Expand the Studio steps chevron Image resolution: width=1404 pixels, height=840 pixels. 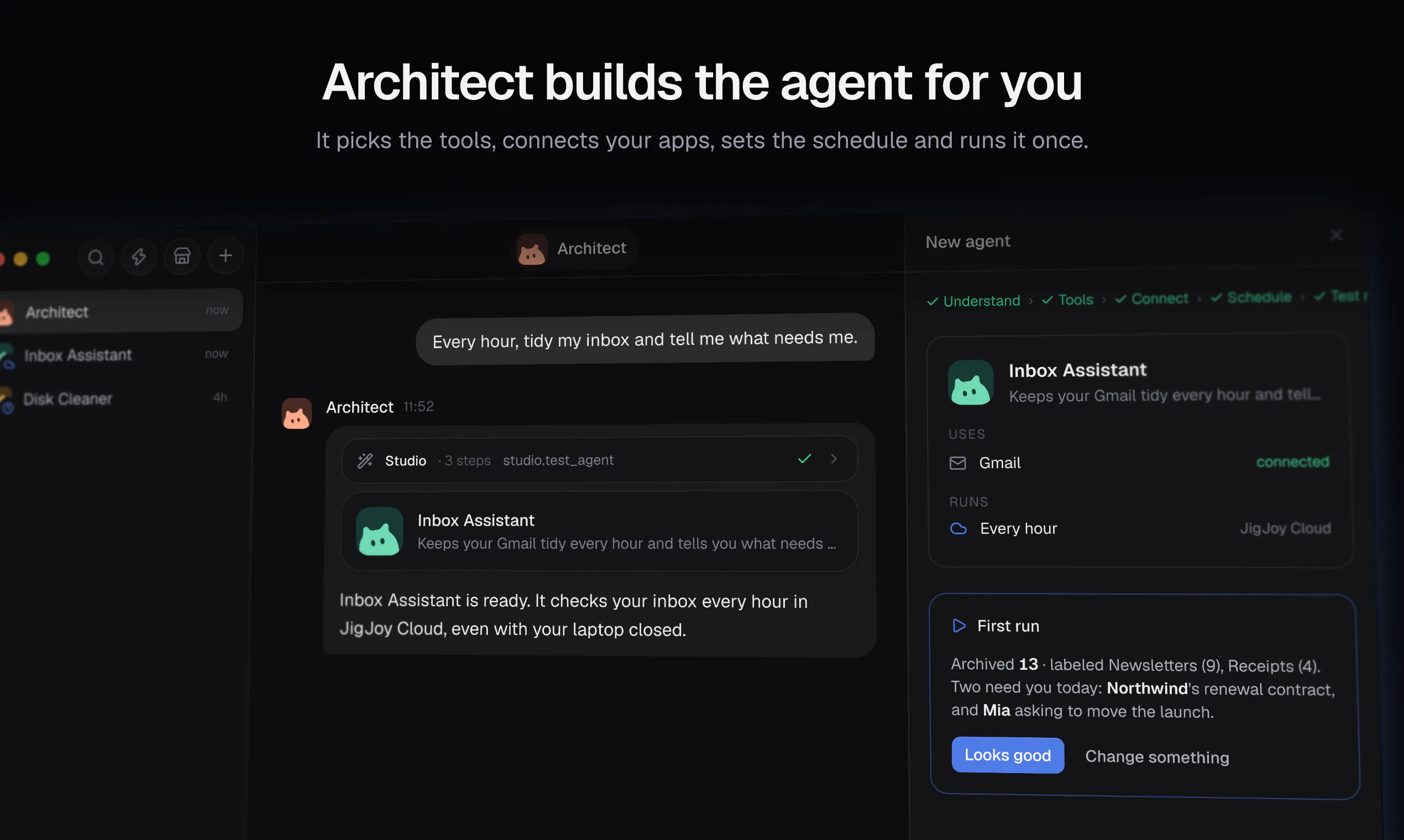pos(834,459)
